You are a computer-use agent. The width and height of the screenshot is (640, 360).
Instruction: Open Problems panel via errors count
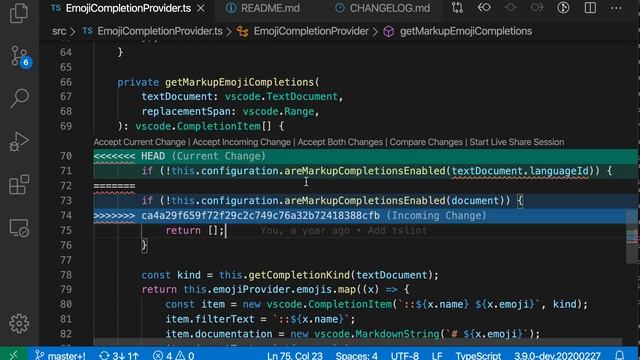173,355
